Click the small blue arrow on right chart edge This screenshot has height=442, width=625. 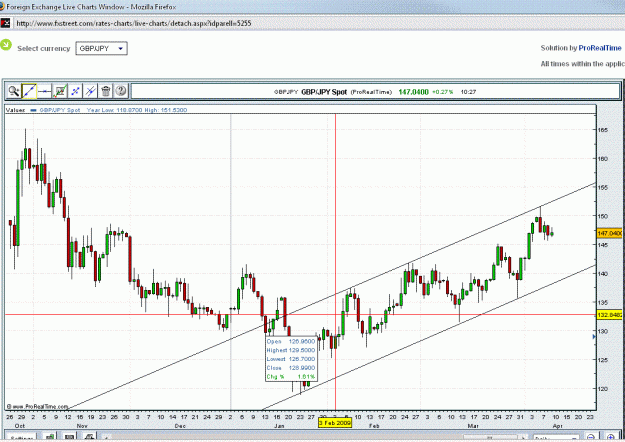594,337
